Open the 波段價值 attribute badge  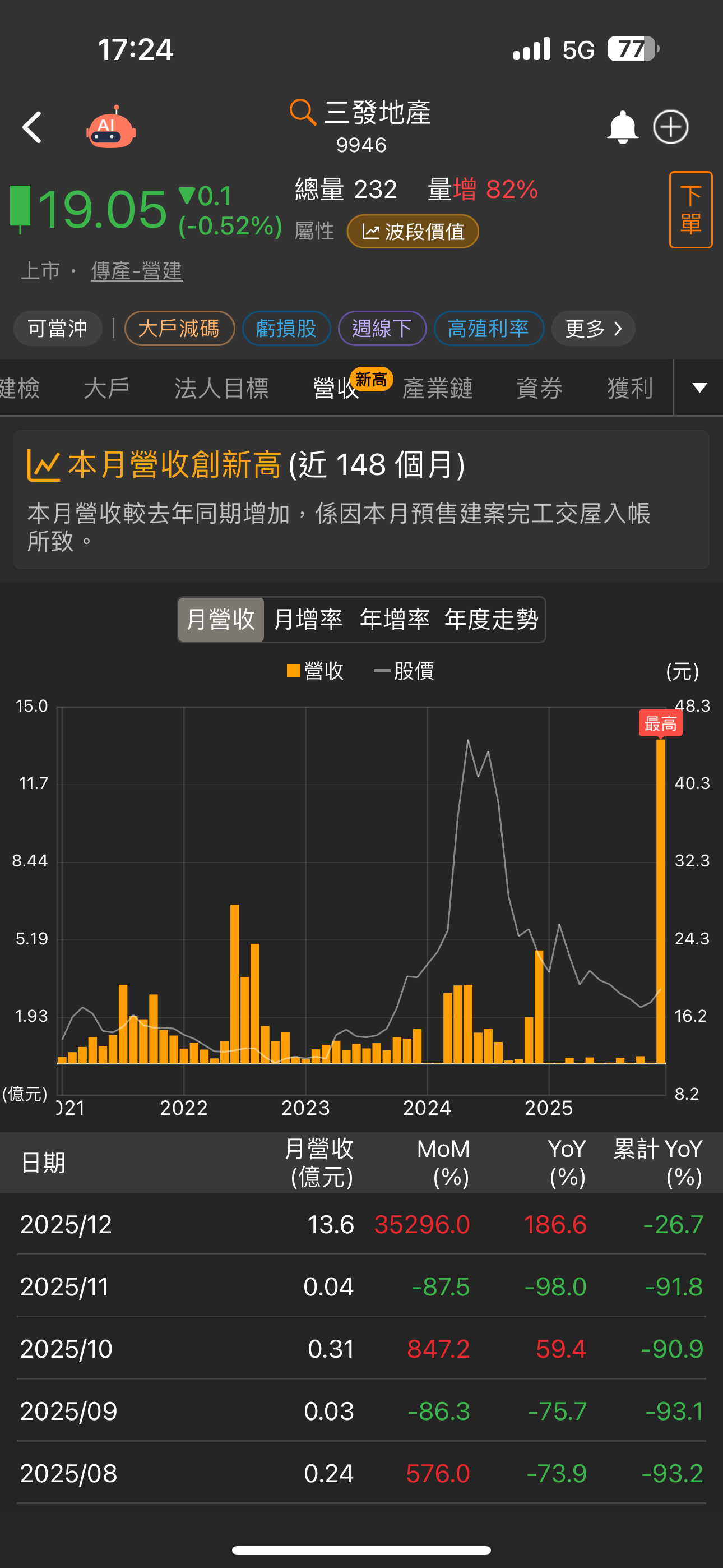[413, 231]
